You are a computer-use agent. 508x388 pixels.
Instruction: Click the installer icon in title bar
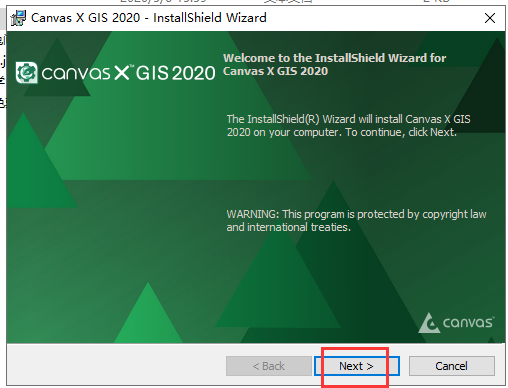click(x=18, y=18)
